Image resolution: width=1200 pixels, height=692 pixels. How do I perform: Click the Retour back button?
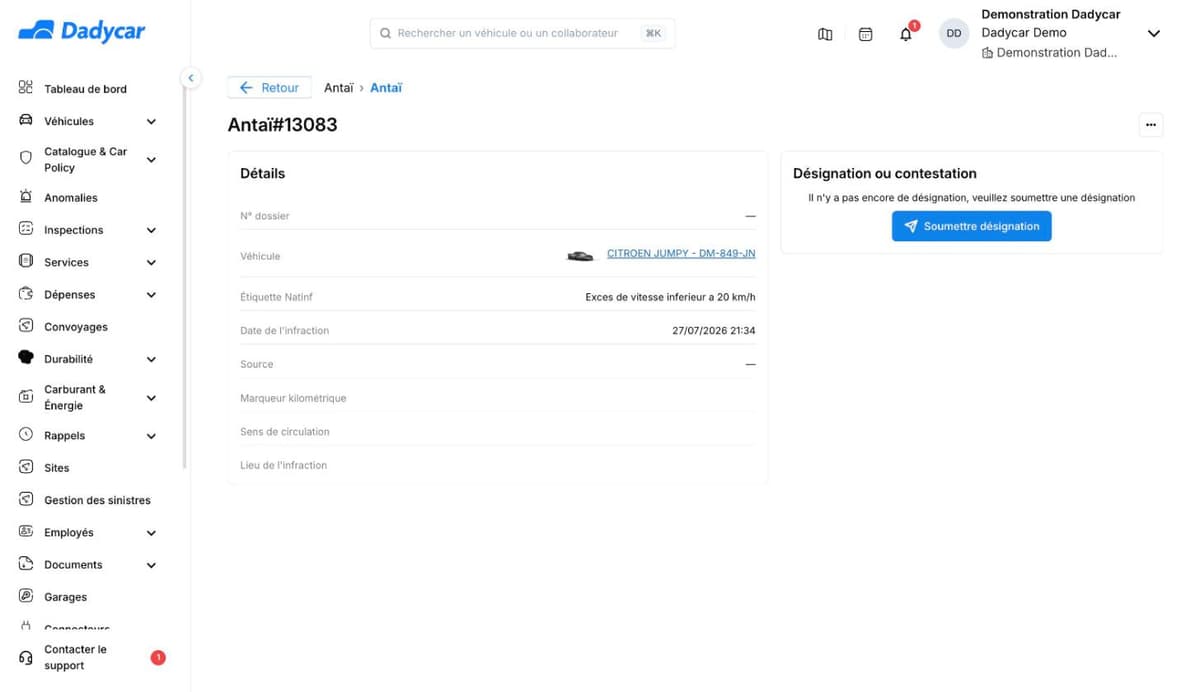point(270,88)
